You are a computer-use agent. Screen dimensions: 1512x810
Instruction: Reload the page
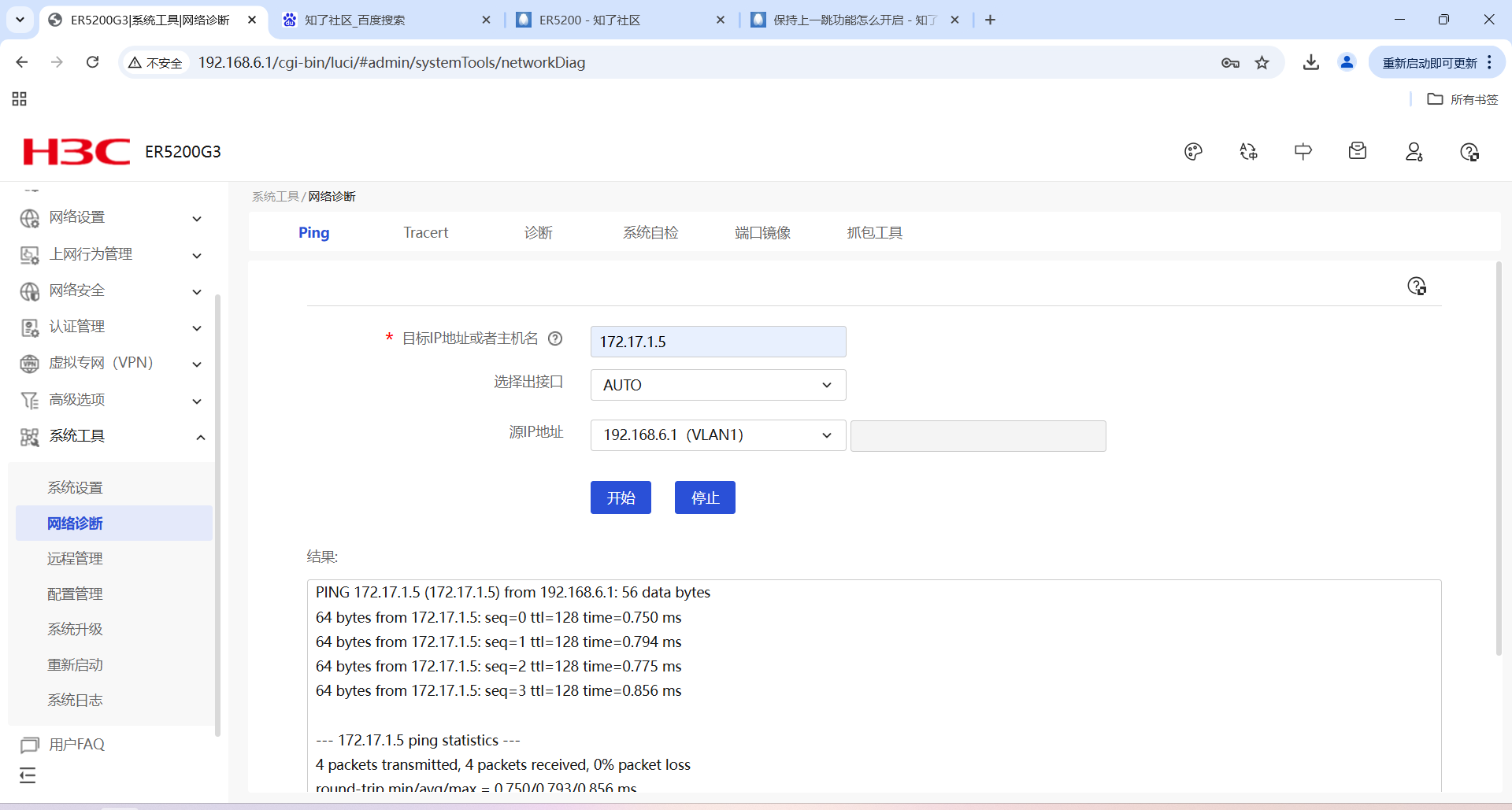[x=92, y=62]
